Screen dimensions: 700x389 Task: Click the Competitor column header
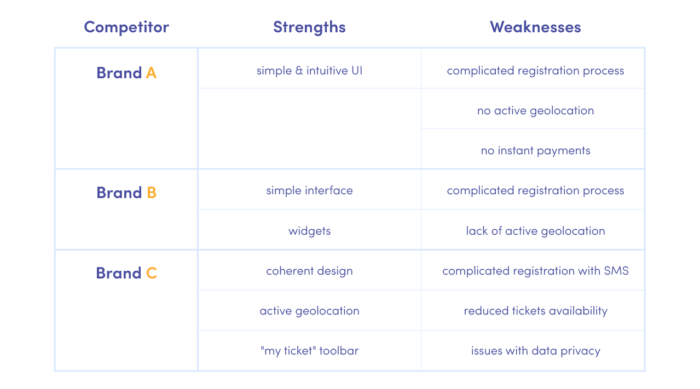click(126, 27)
